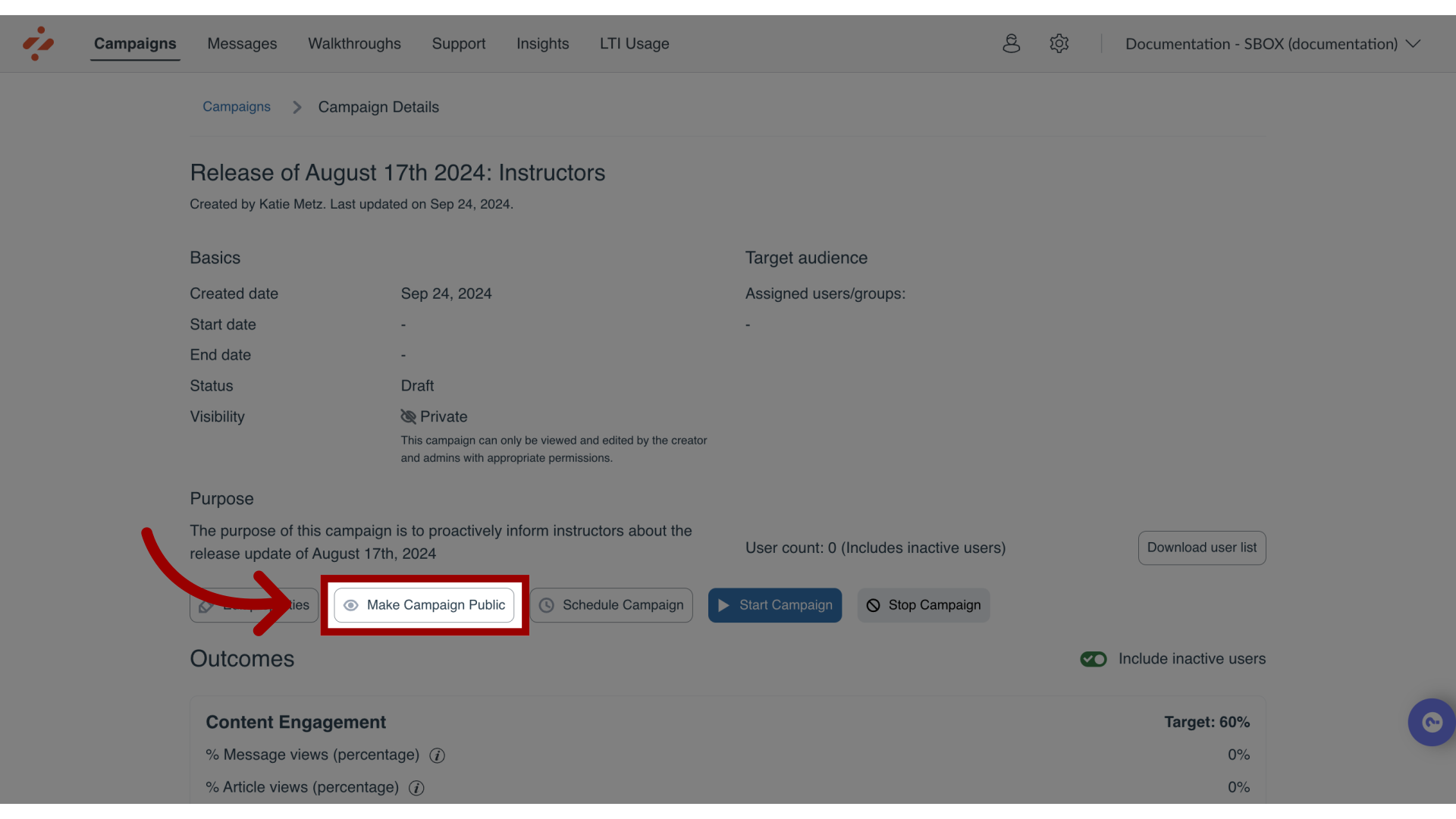
Task: Click the Zeal app logo icon
Action: pos(38,43)
